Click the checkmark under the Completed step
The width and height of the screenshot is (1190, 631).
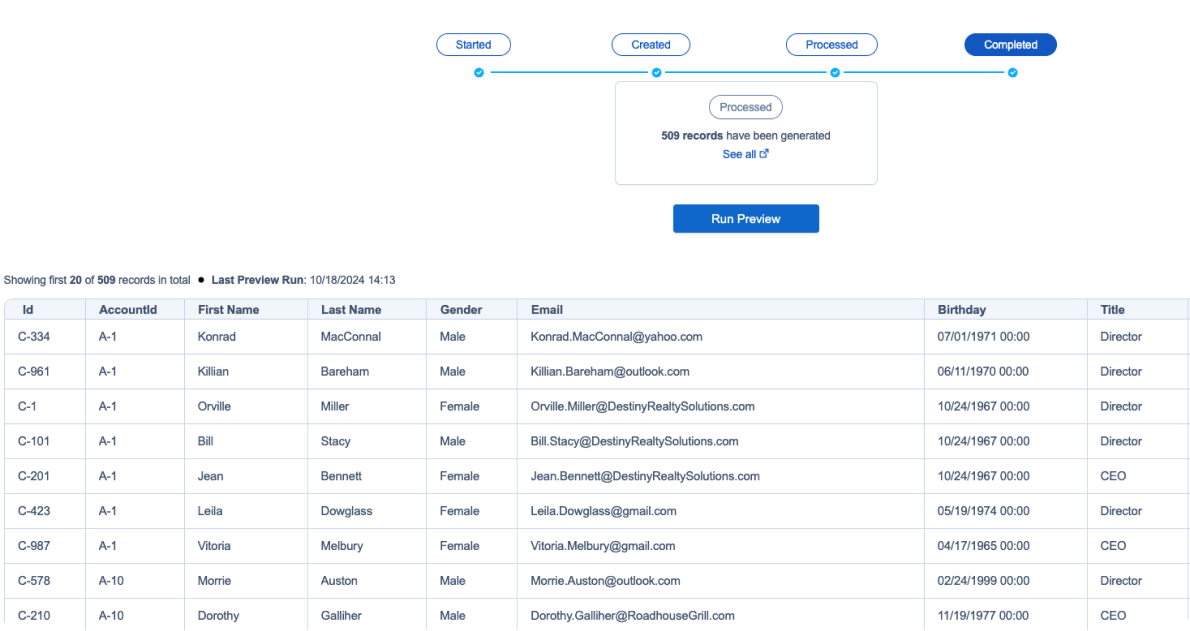point(1013,73)
